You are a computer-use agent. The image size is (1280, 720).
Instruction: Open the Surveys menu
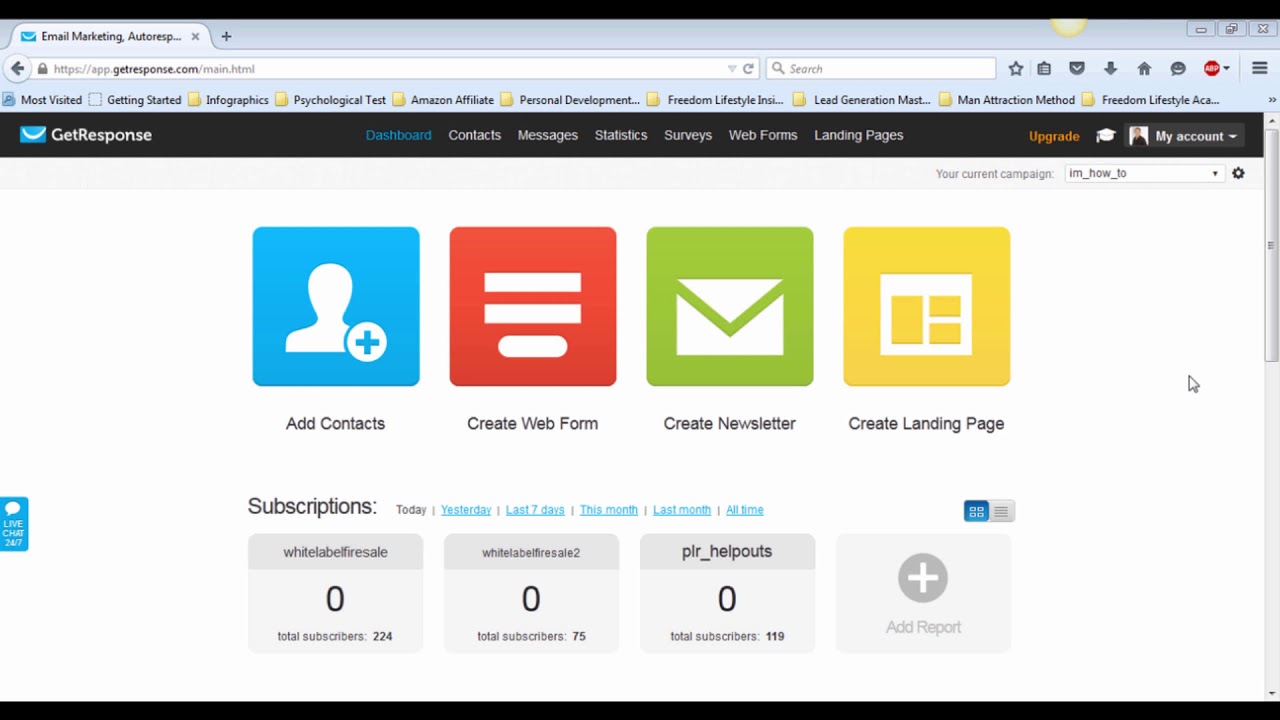pyautogui.click(x=688, y=135)
